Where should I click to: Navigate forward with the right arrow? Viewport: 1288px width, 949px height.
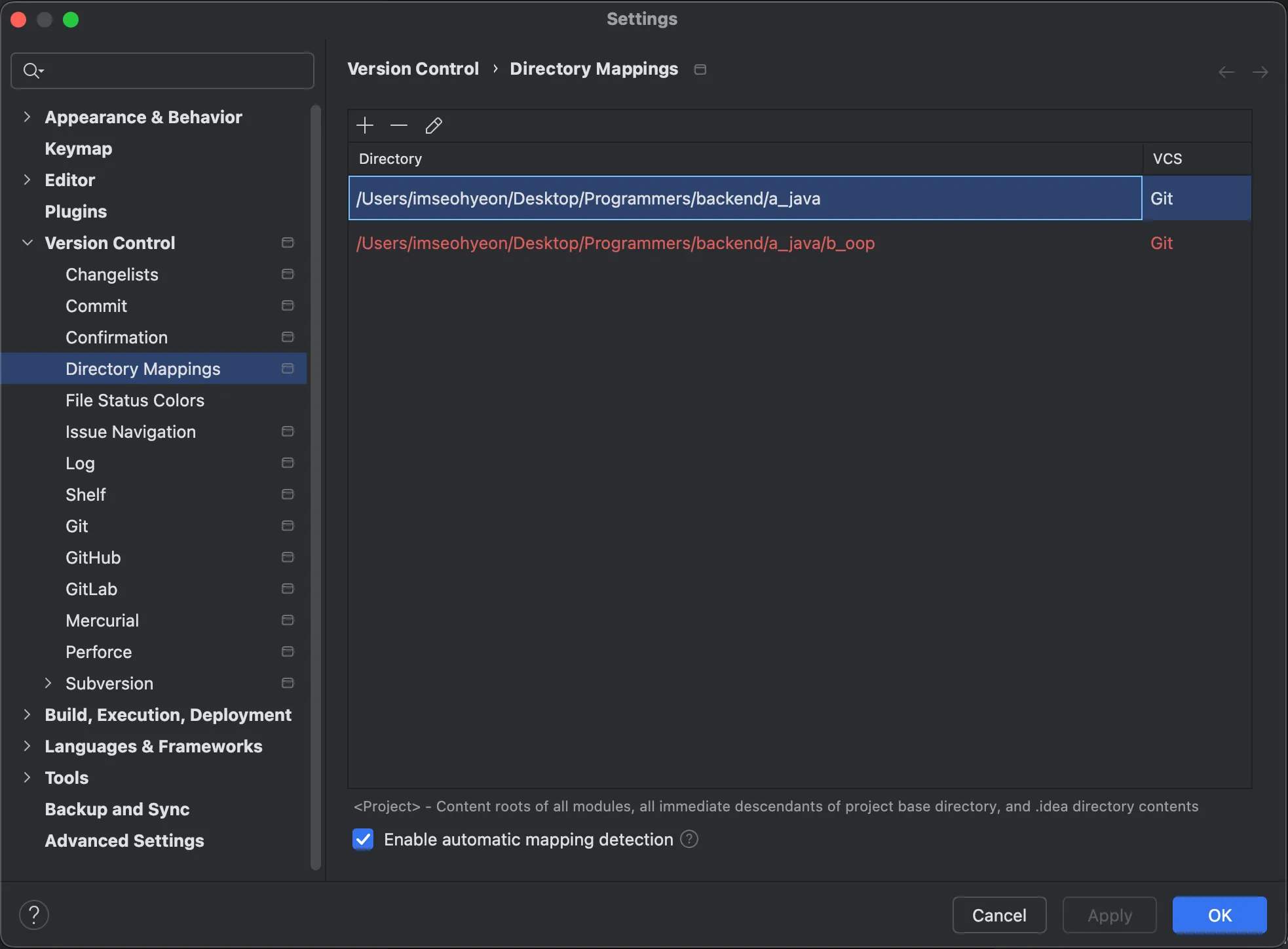[1260, 72]
